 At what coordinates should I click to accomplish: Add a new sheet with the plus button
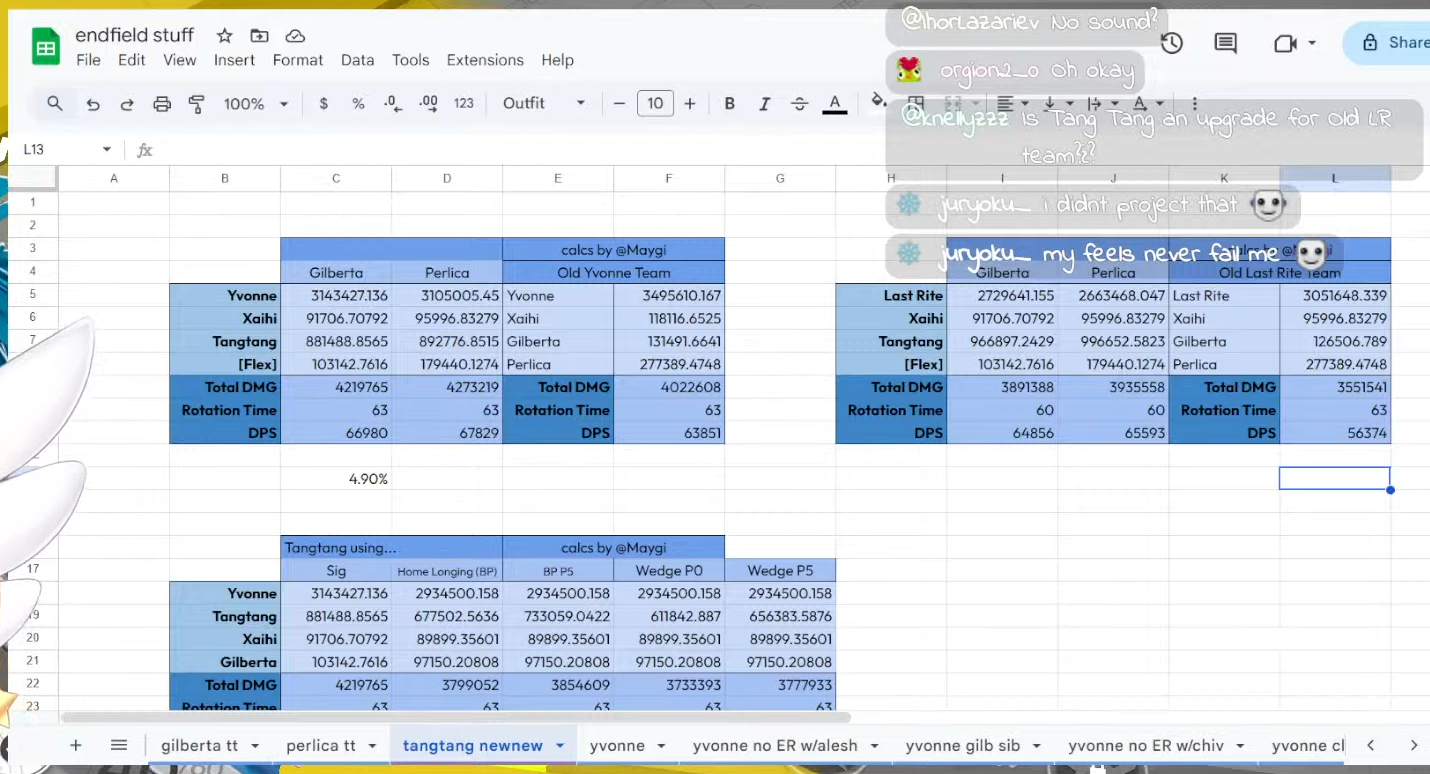tap(75, 745)
